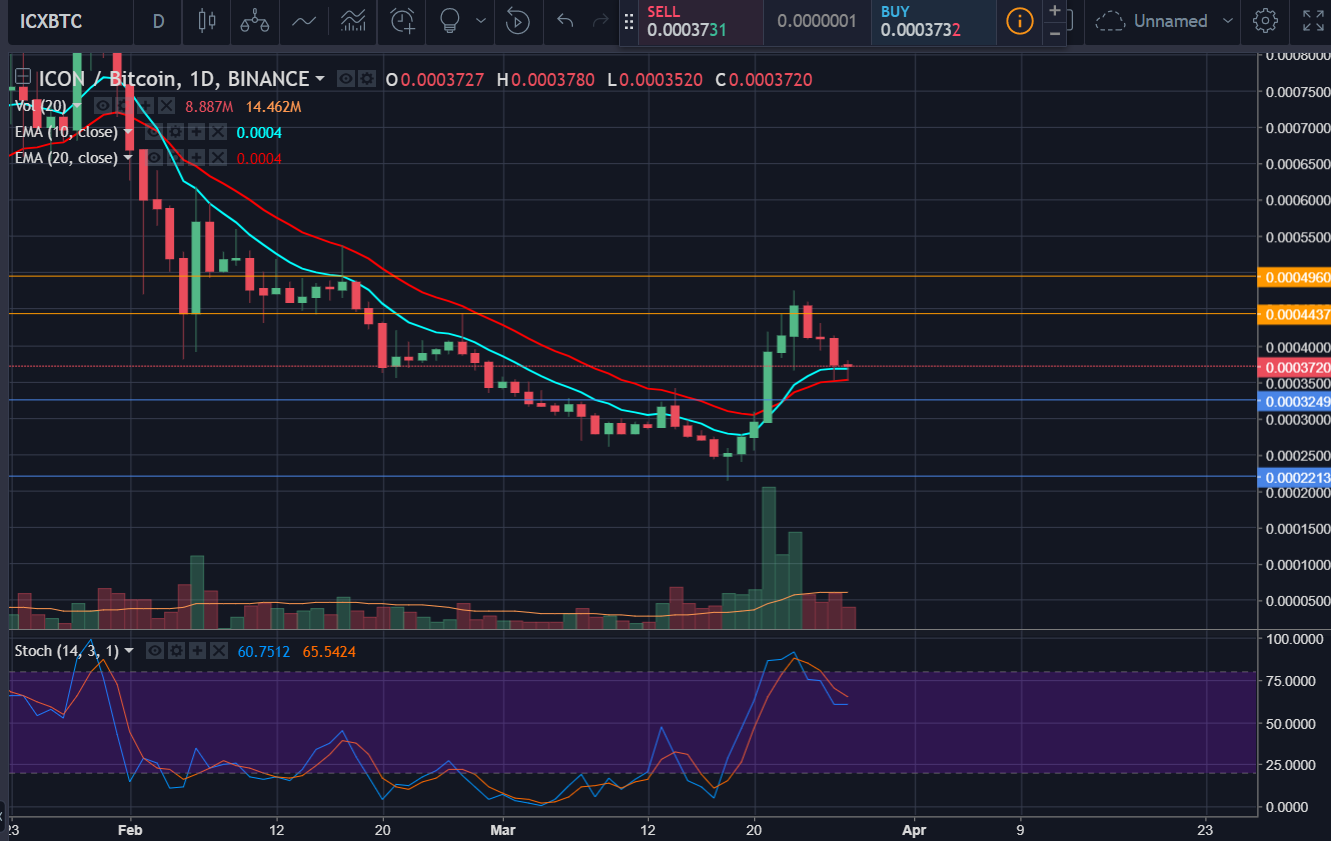Image resolution: width=1331 pixels, height=841 pixels.
Task: Click plus icon on Vol (20) row
Action: point(145,106)
